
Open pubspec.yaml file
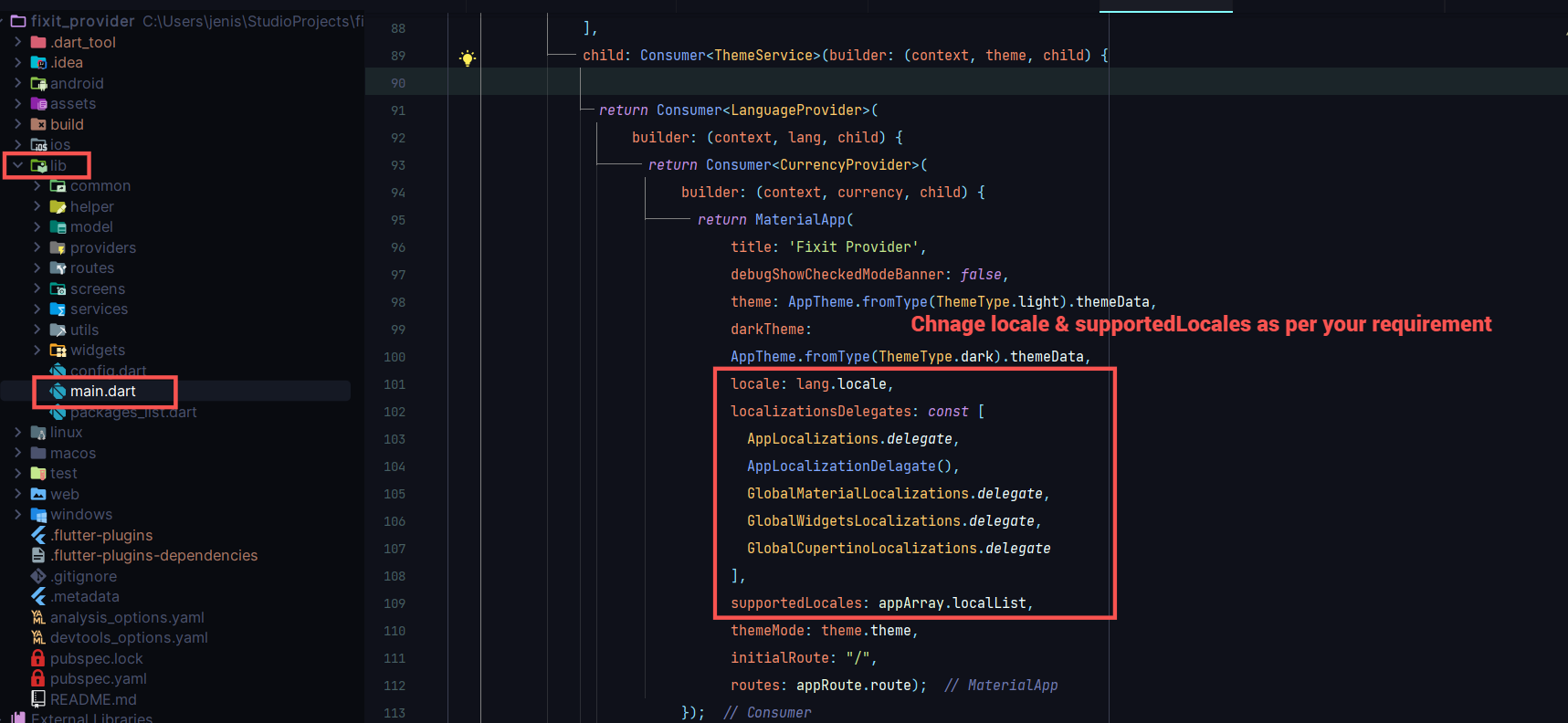(x=98, y=678)
